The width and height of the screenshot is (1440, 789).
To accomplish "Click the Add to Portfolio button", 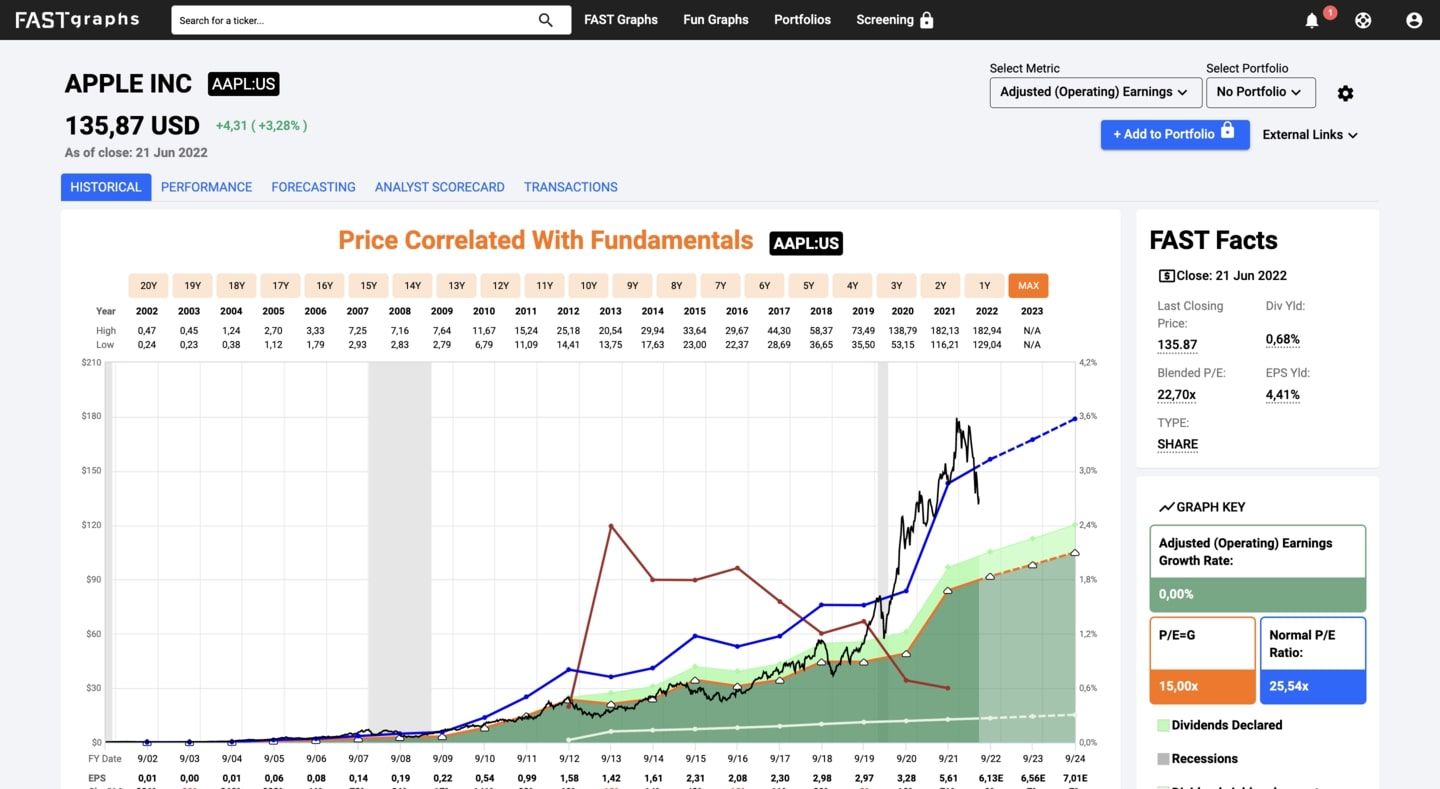I will (x=1175, y=134).
